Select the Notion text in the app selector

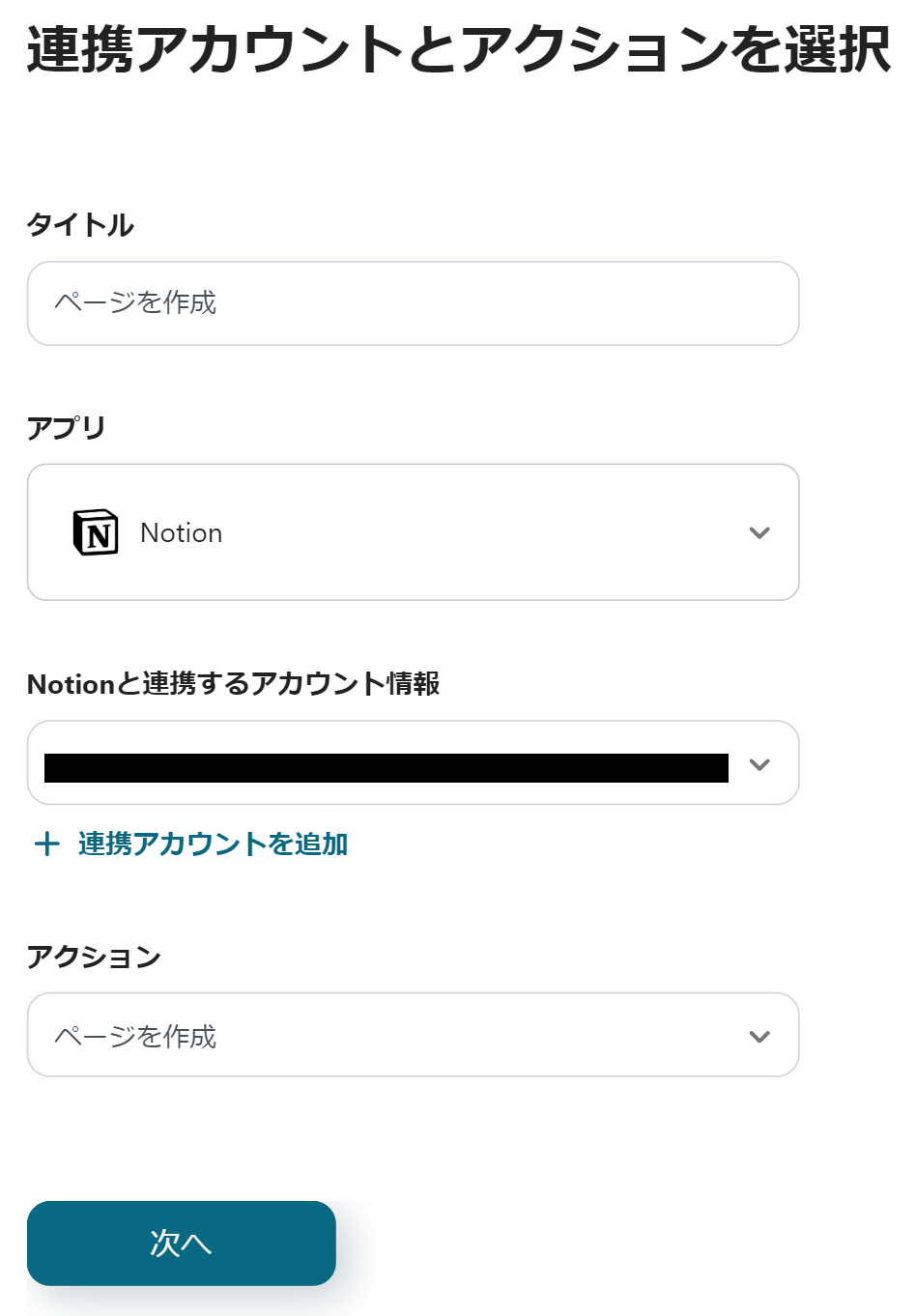pyautogui.click(x=182, y=533)
